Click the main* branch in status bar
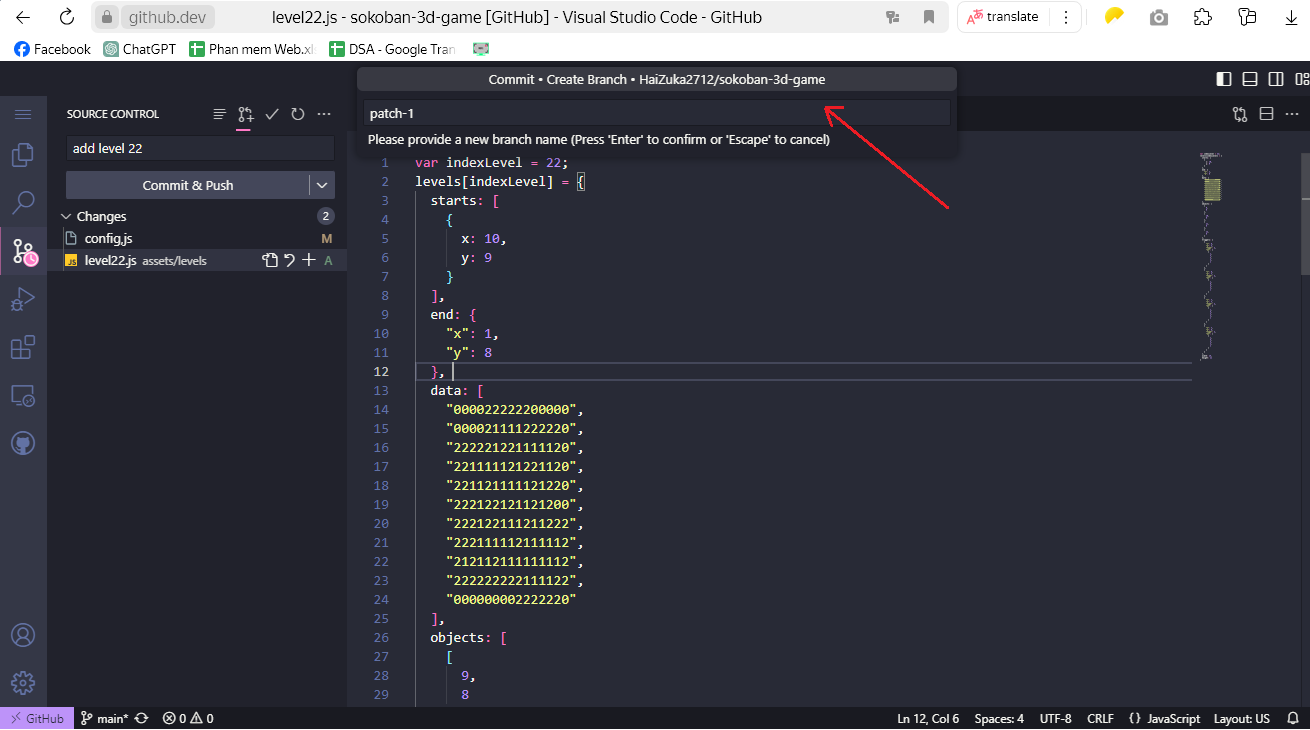The image size is (1310, 730). click(x=104, y=718)
